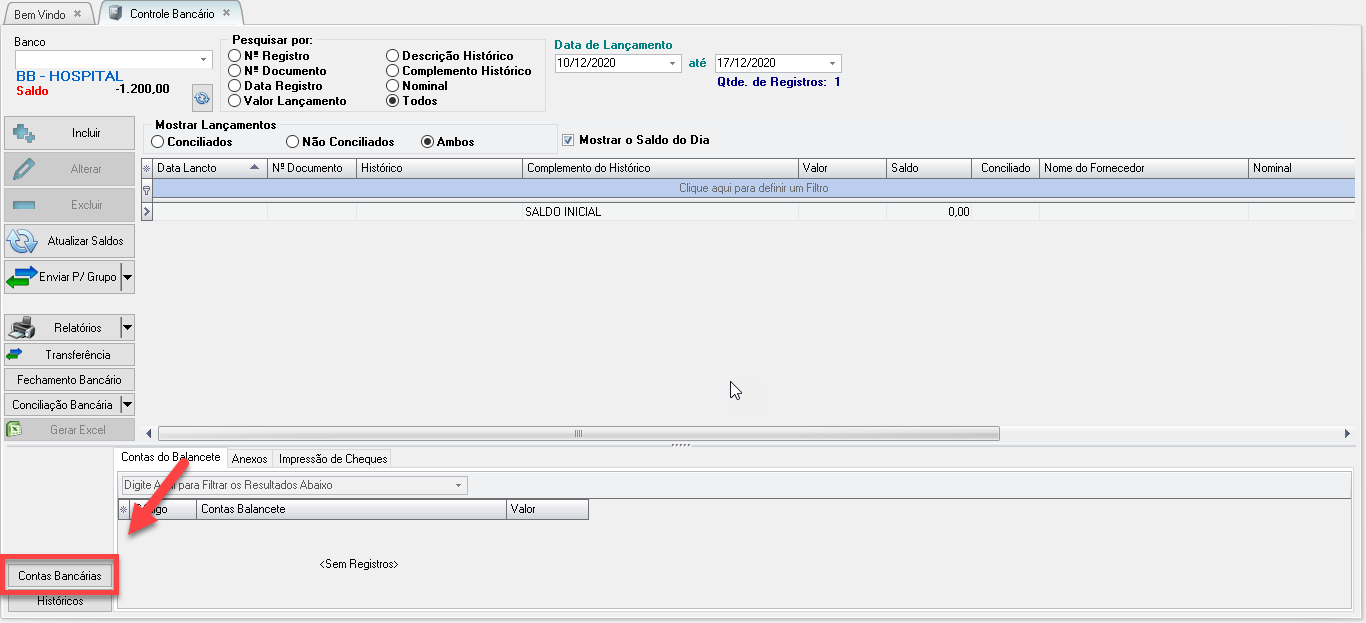Click the Contas Bancárias button

[60, 576]
